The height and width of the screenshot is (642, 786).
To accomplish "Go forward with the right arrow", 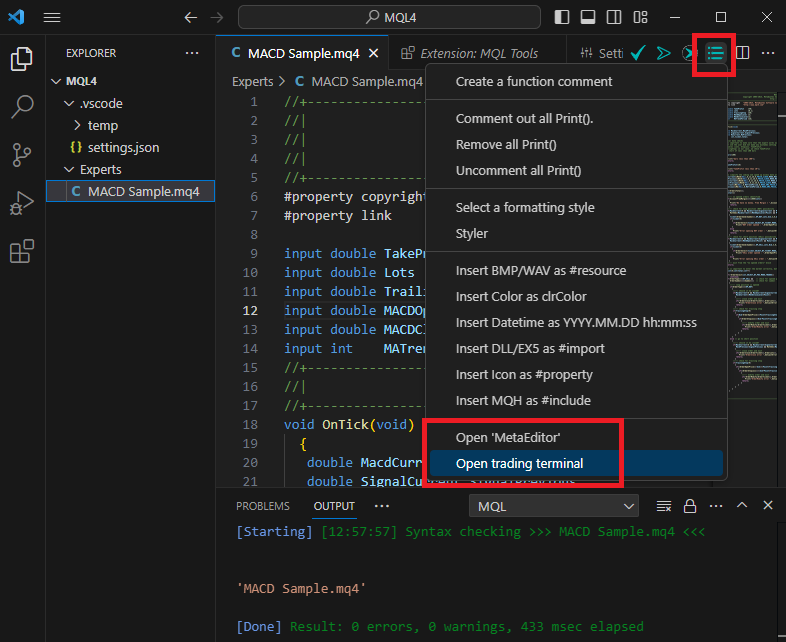I will (217, 18).
